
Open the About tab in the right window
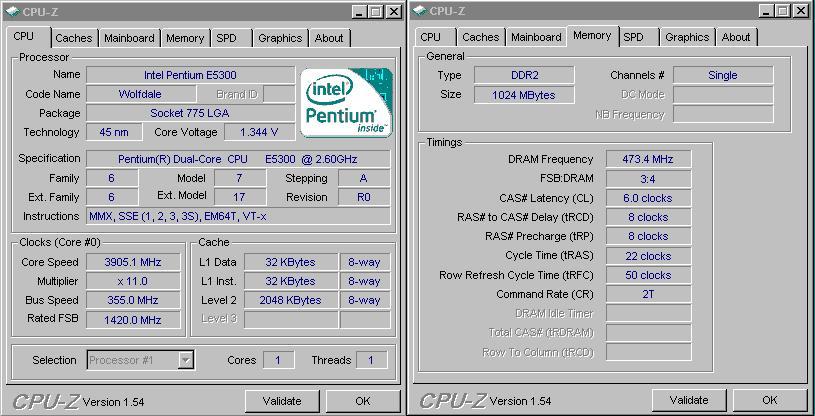point(736,37)
